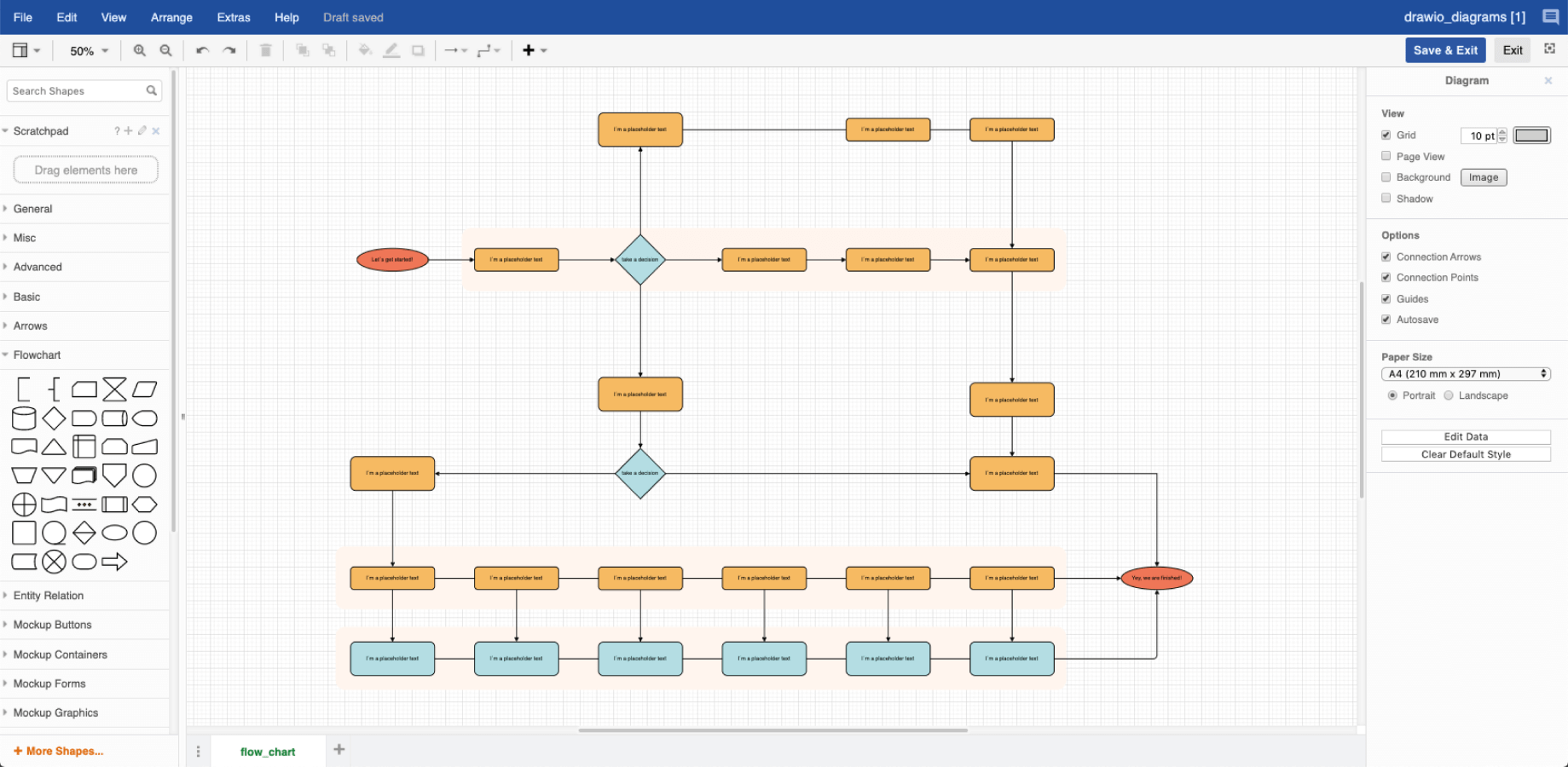The image size is (1568, 767).
Task: Select the Zoom In tool
Action: 139,50
